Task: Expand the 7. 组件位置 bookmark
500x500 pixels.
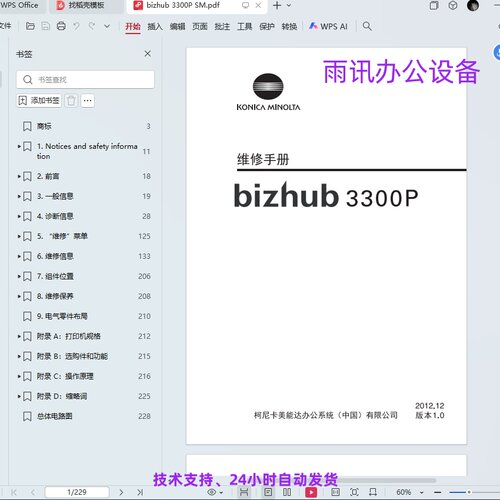Action: click(x=19, y=276)
